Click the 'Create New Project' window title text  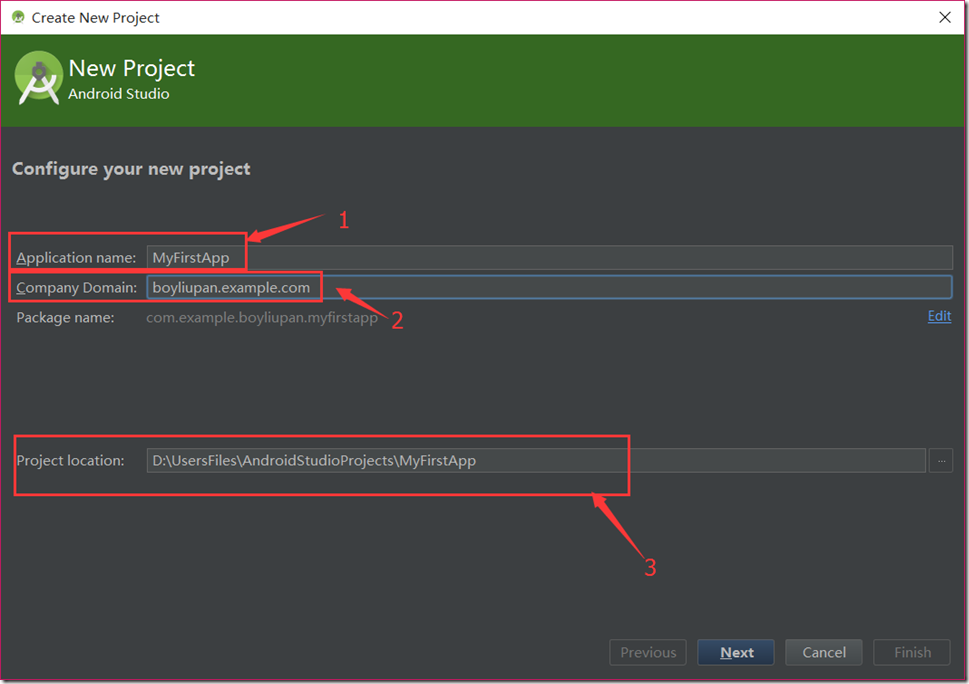[95, 17]
